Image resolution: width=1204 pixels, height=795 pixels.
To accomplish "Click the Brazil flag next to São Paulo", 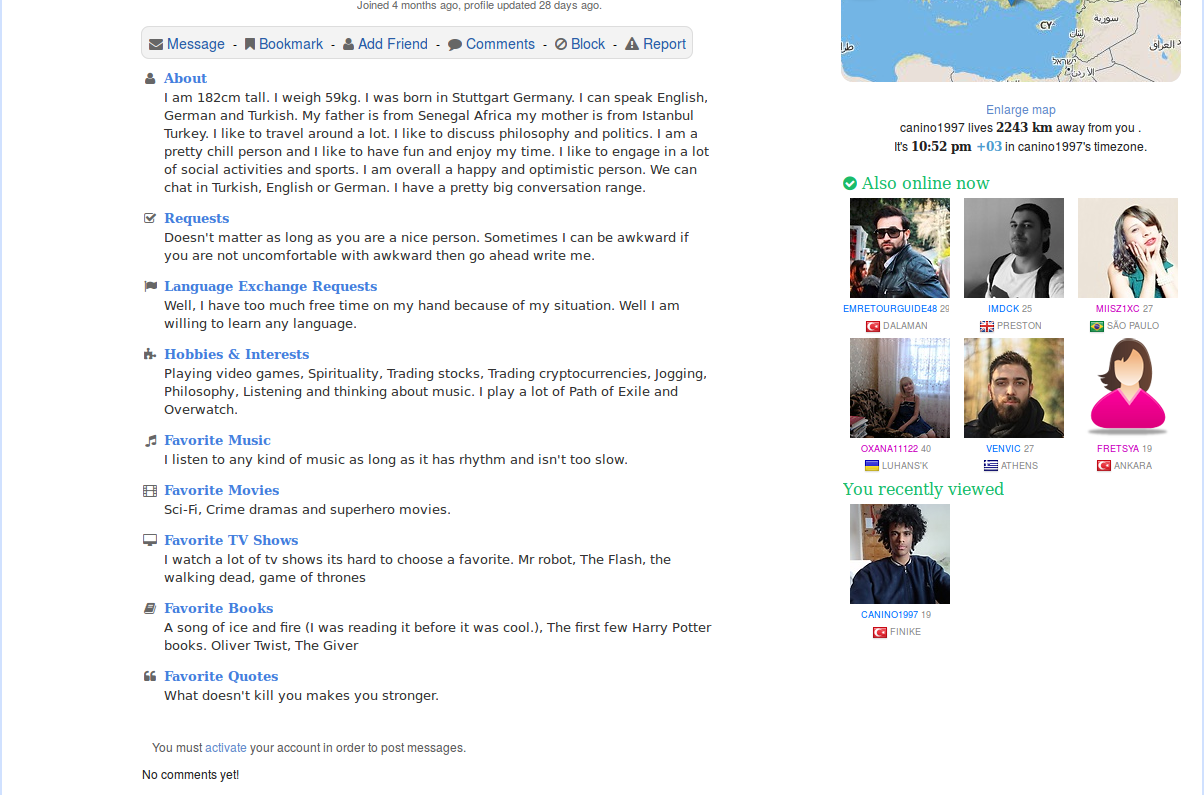I will tap(1096, 326).
